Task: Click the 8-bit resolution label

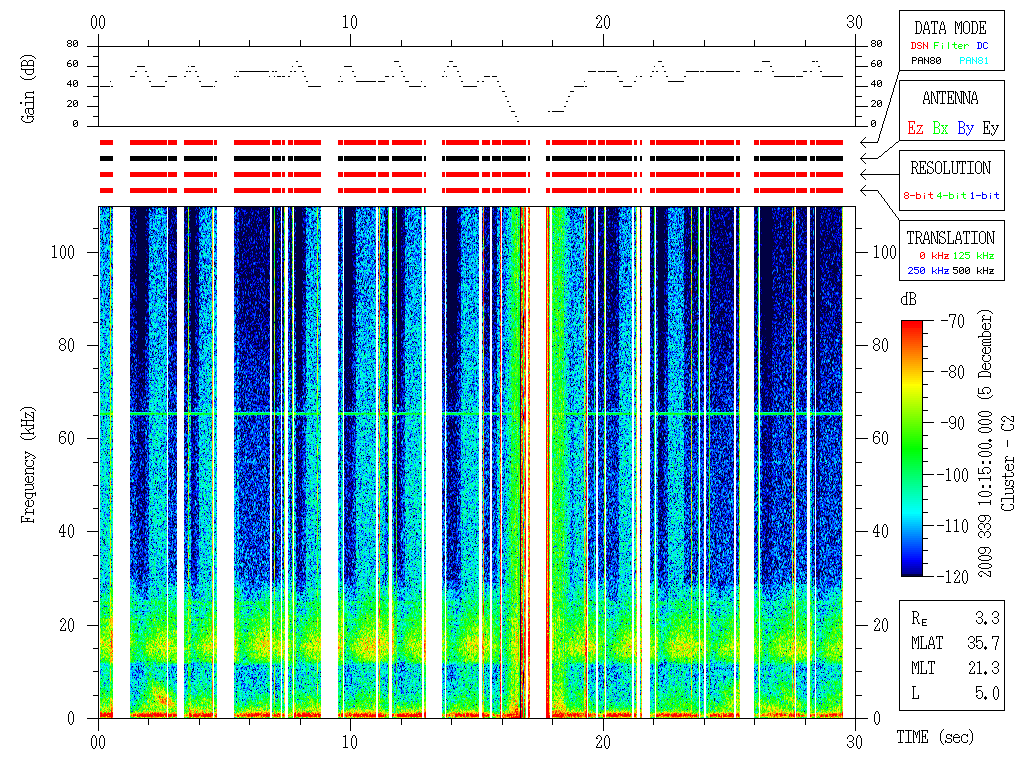Action: [918, 195]
